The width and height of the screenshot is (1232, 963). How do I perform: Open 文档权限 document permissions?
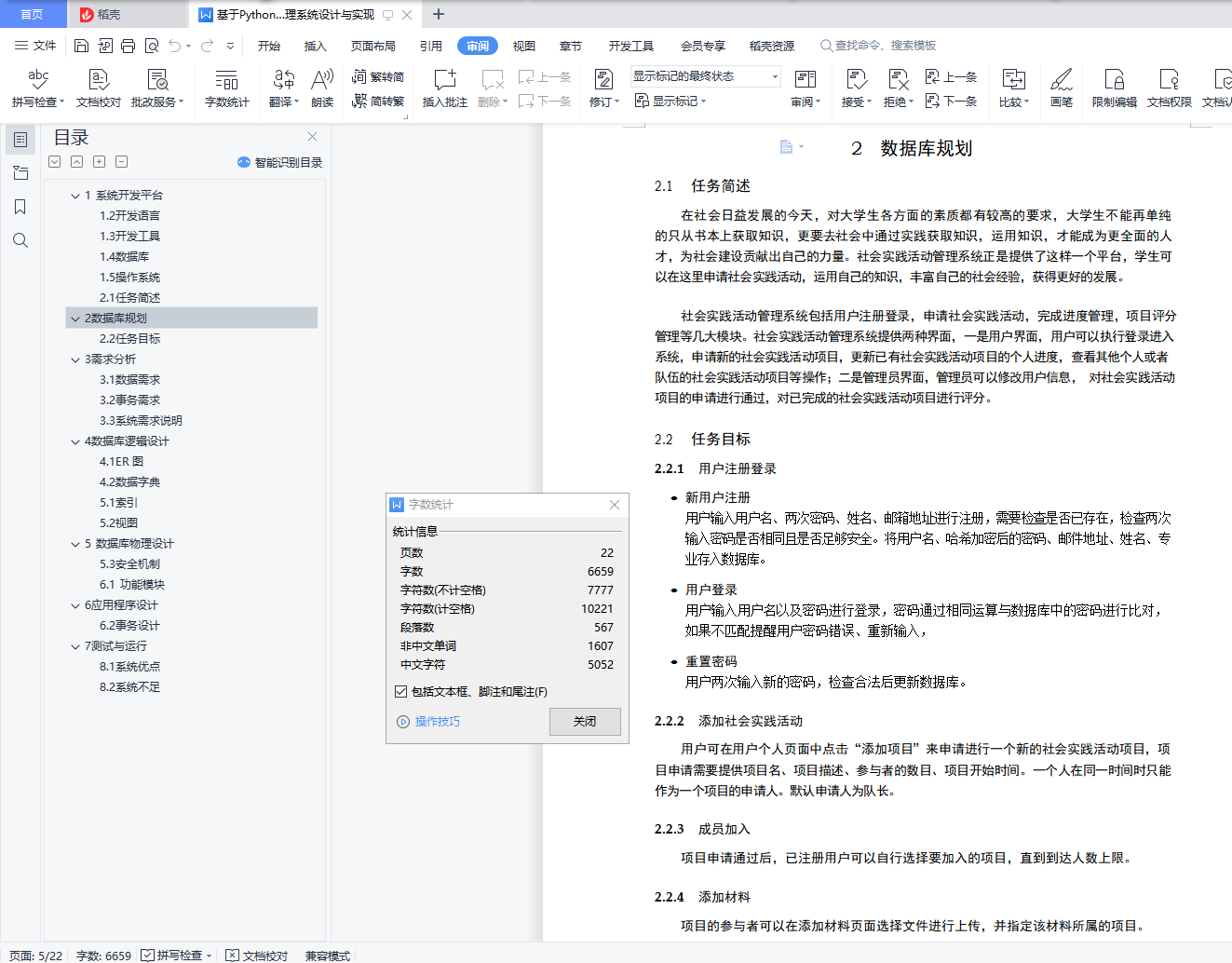coord(1169,88)
